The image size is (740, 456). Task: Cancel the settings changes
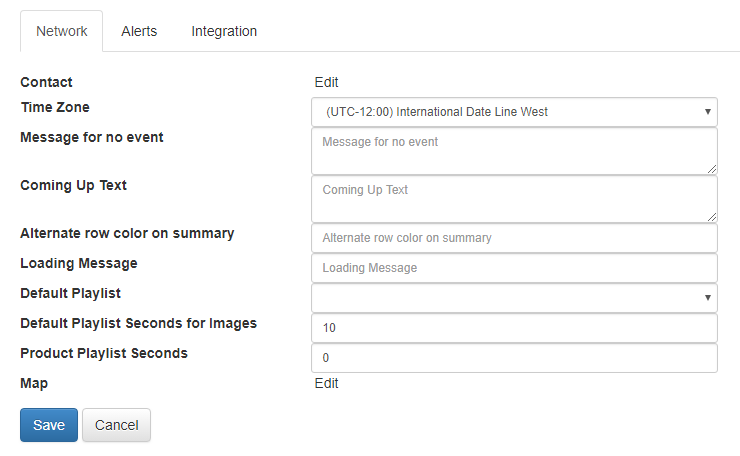click(x=117, y=425)
